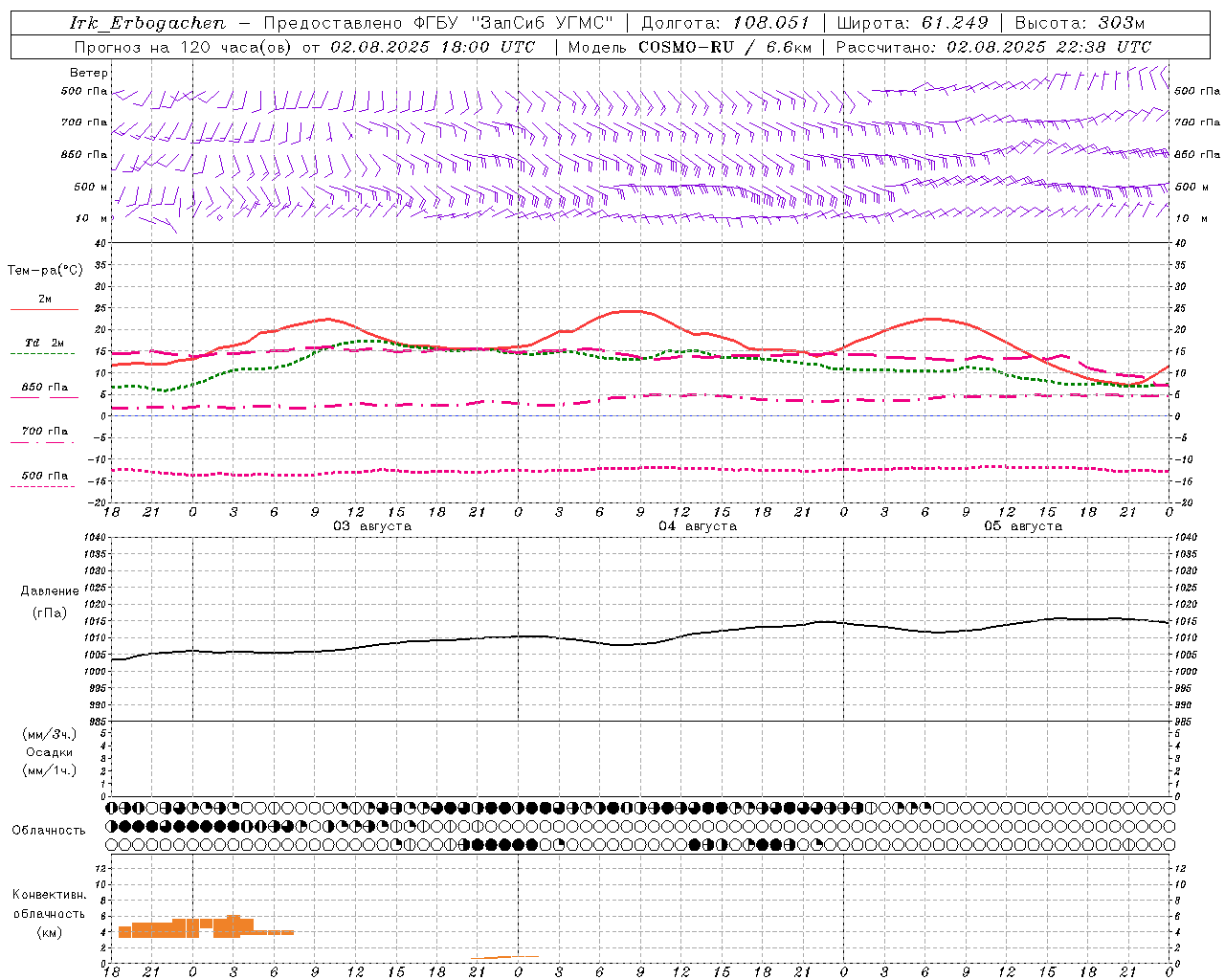
Task: Click the 2м legend label
Action: coord(45,300)
